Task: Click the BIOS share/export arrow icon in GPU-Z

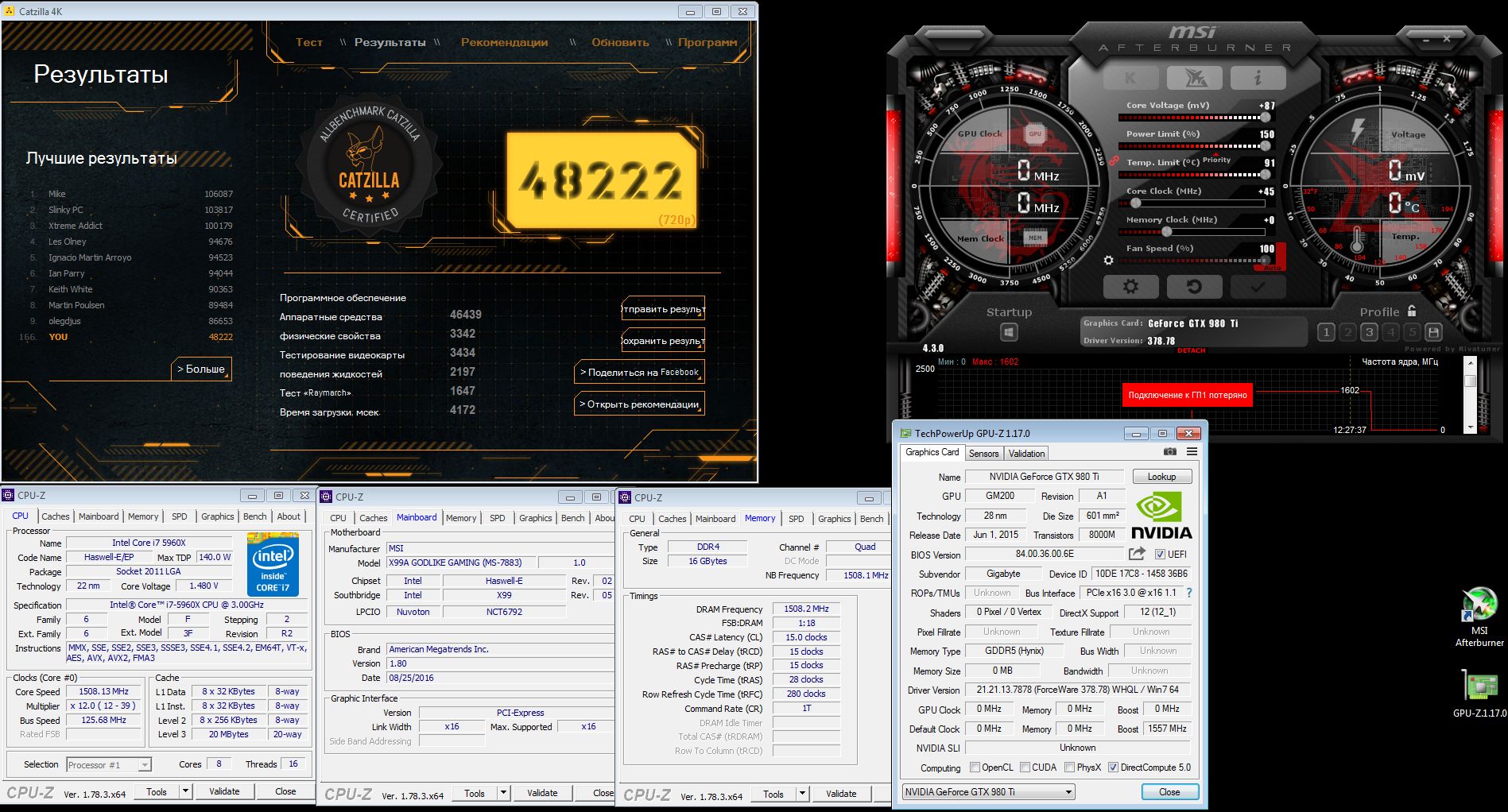Action: [x=1138, y=554]
